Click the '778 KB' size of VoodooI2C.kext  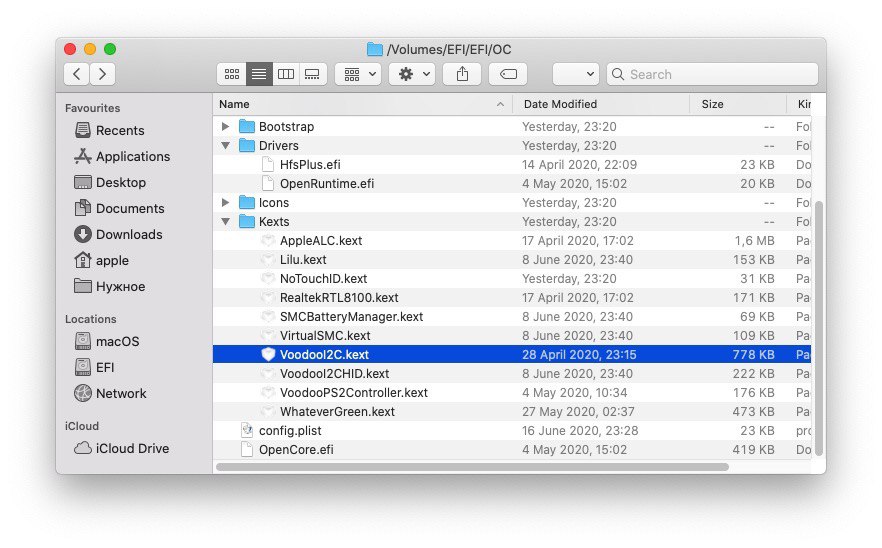(753, 354)
